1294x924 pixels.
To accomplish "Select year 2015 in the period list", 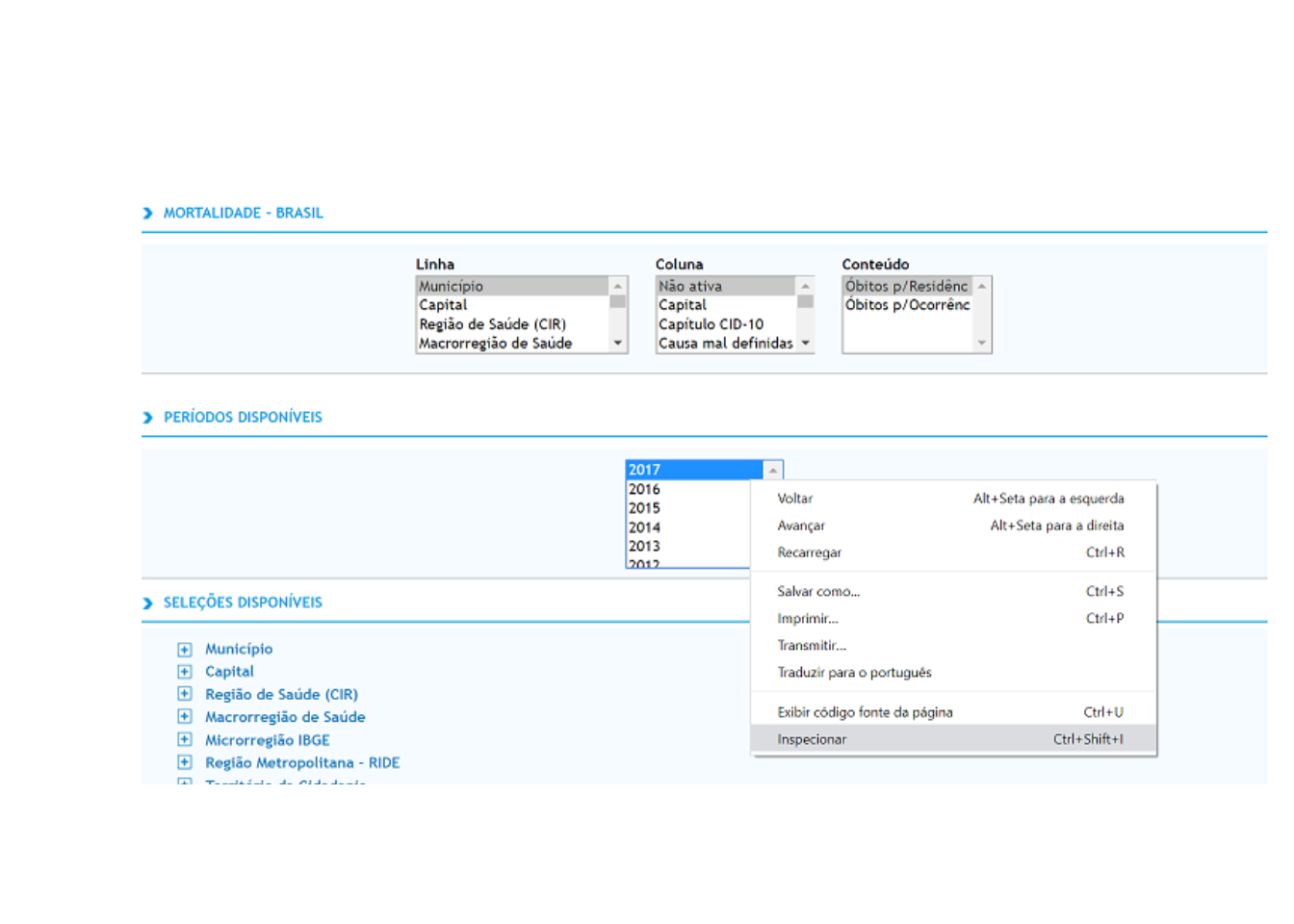I will (x=644, y=508).
